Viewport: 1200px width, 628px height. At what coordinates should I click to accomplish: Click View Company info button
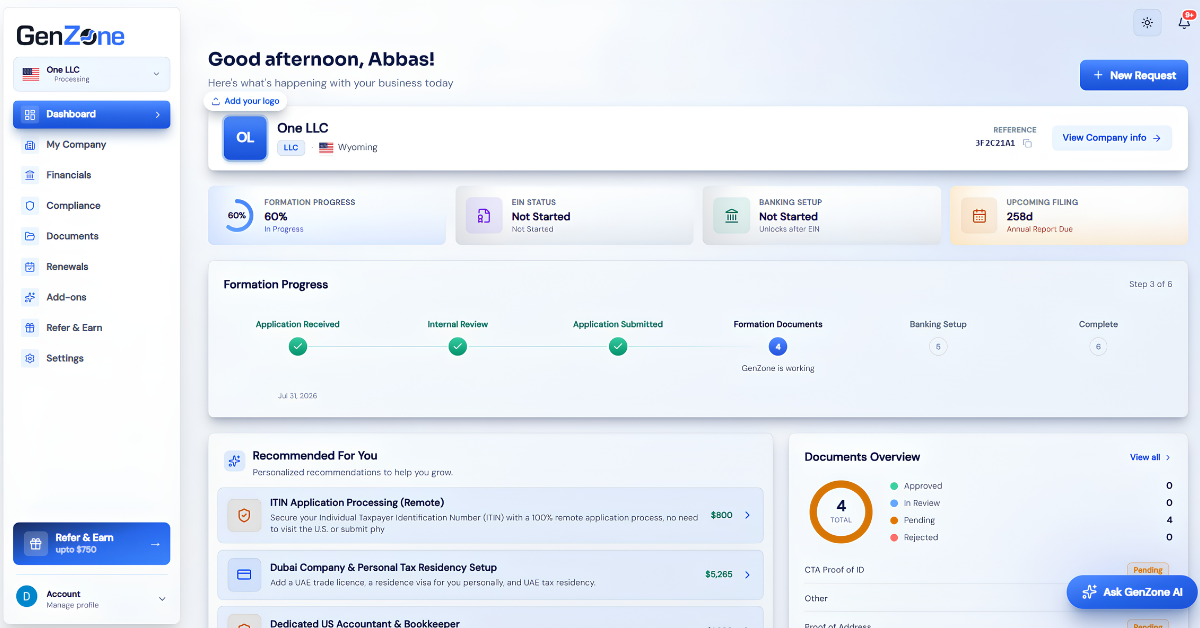click(x=1112, y=138)
